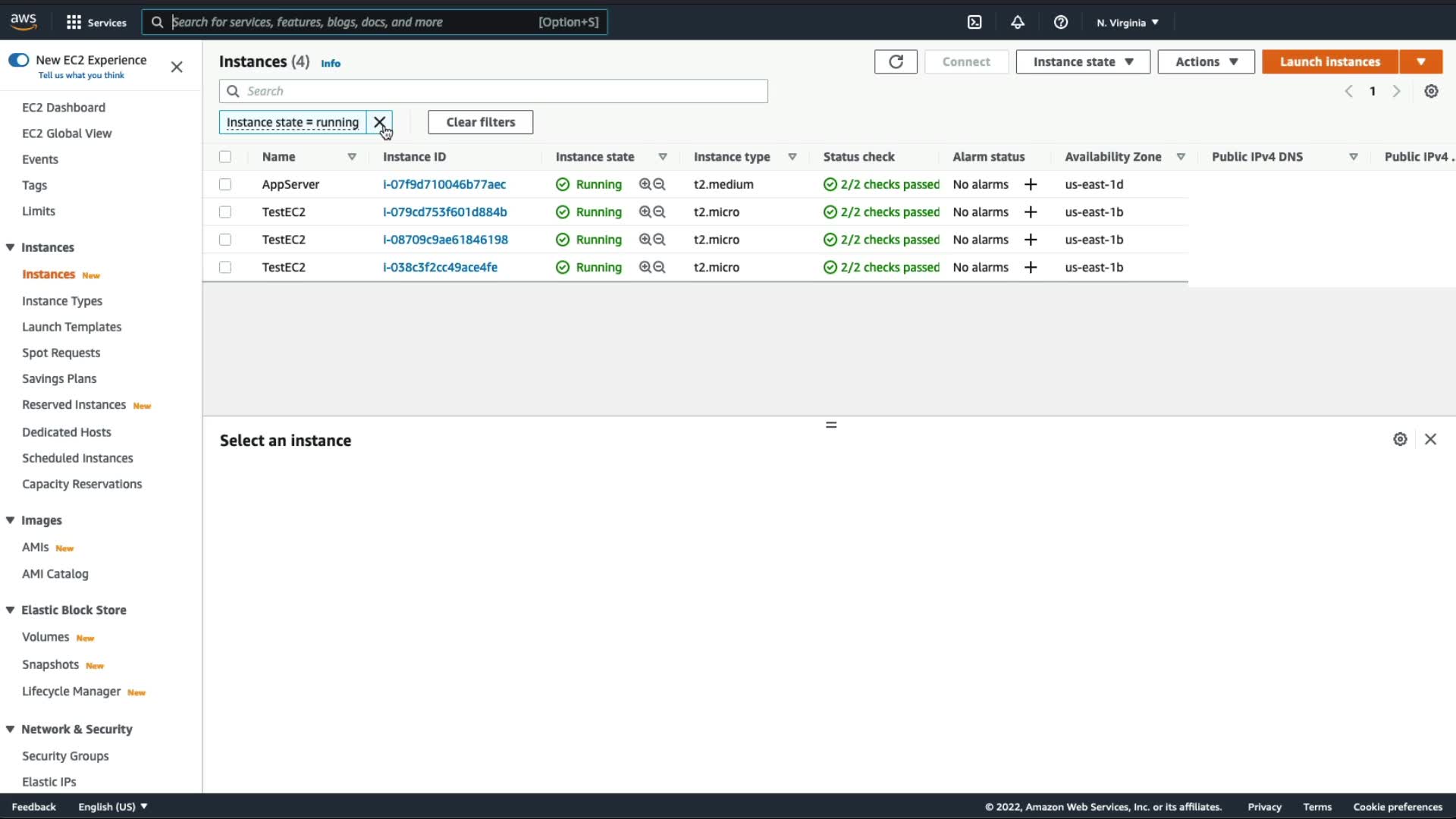Open table preferences gear near pagination

click(1431, 91)
